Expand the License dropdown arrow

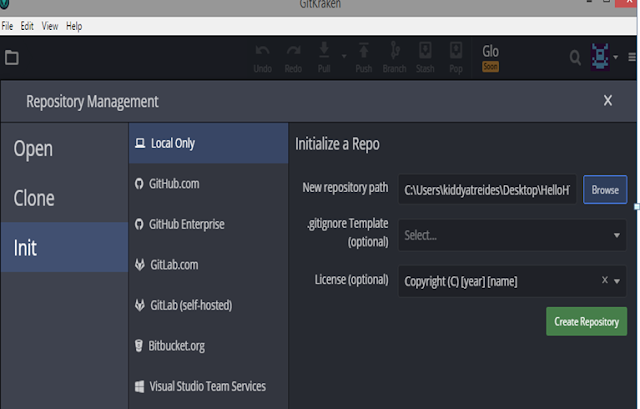click(617, 281)
